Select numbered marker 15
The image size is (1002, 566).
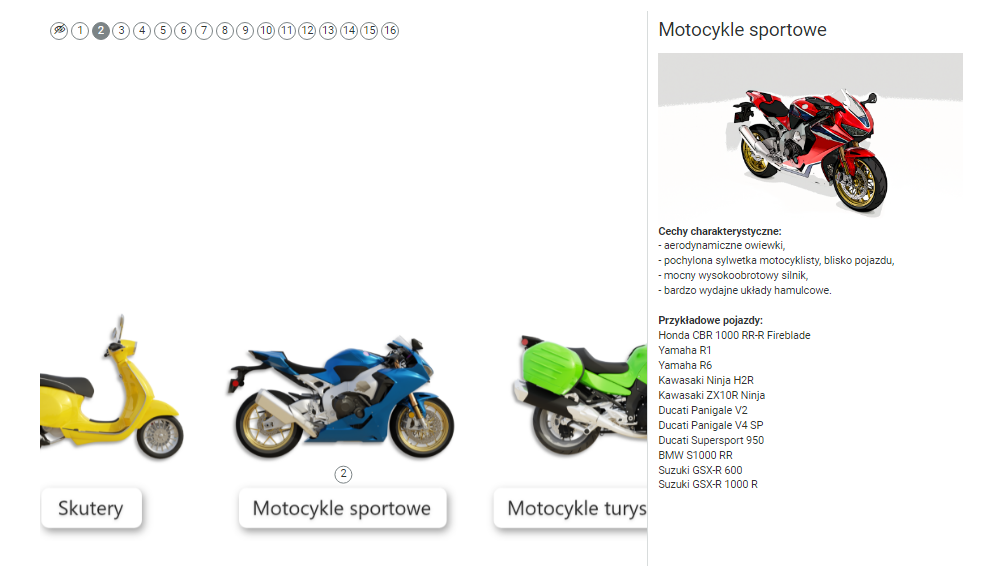click(x=369, y=31)
